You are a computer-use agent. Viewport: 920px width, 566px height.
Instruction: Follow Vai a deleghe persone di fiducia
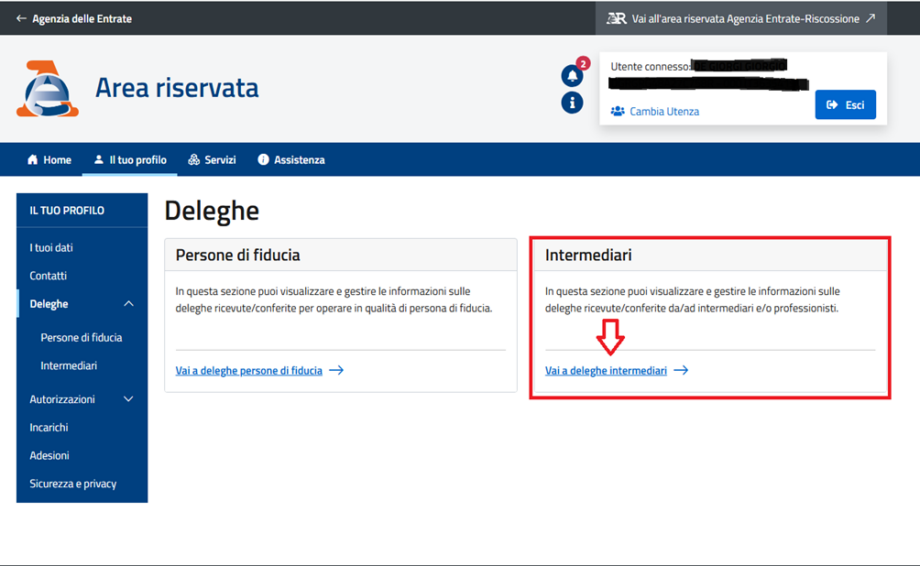[249, 370]
